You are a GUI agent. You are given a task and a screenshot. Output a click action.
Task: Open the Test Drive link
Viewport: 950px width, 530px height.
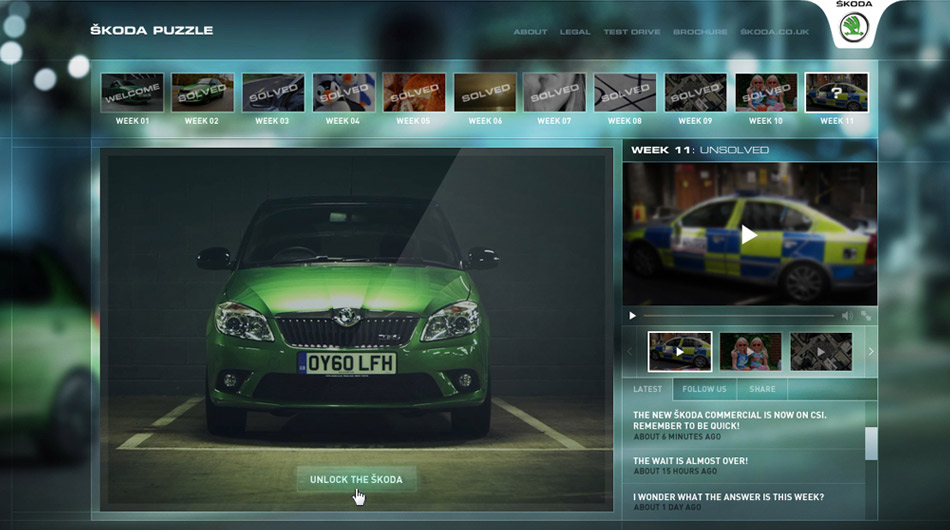pos(632,31)
